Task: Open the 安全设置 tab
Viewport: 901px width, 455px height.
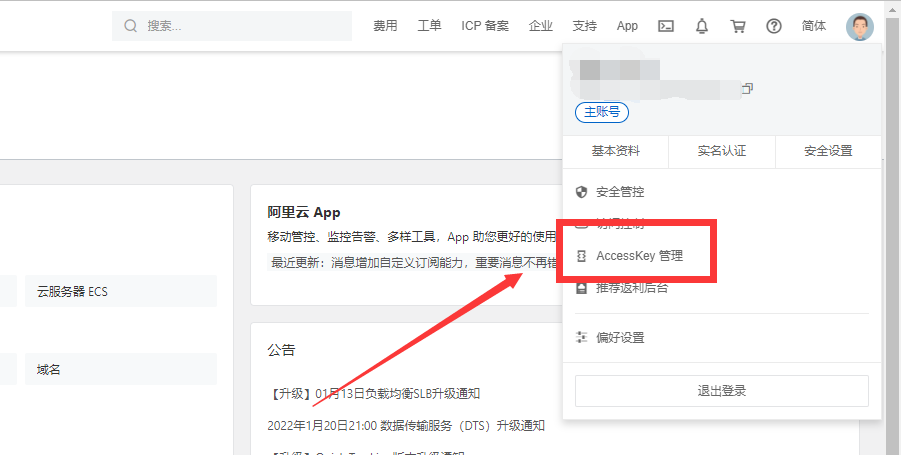Action: [x=828, y=151]
